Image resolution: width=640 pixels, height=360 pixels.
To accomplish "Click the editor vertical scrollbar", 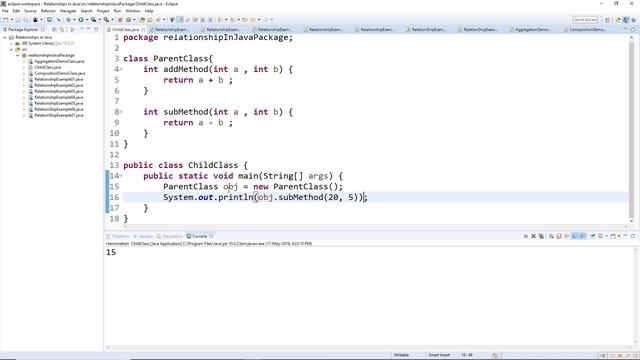I will (x=632, y=129).
